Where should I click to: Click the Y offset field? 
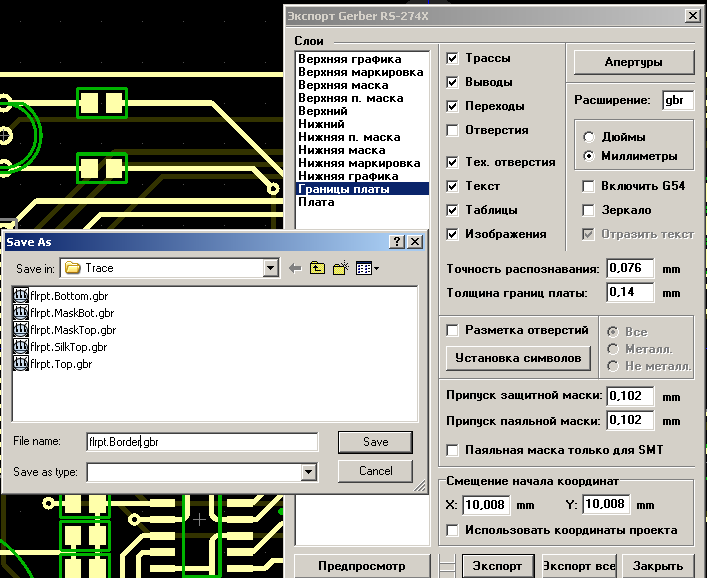[x=606, y=505]
